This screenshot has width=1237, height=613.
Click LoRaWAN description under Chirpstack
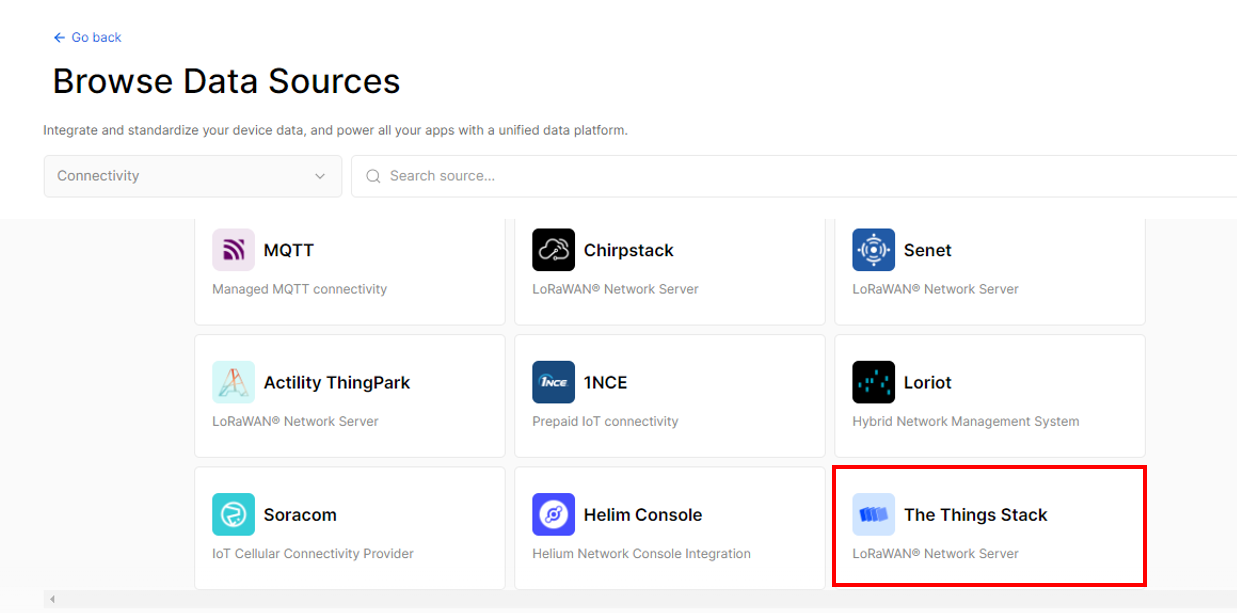point(616,289)
